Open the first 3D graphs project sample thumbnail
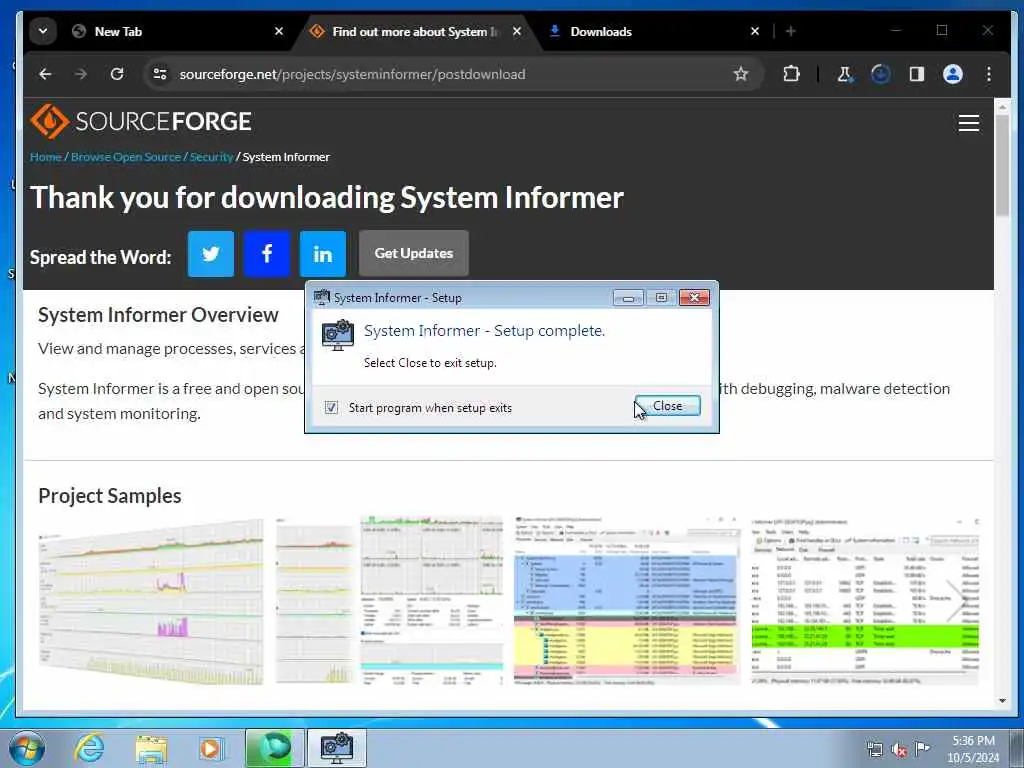This screenshot has width=1024, height=768. [151, 601]
